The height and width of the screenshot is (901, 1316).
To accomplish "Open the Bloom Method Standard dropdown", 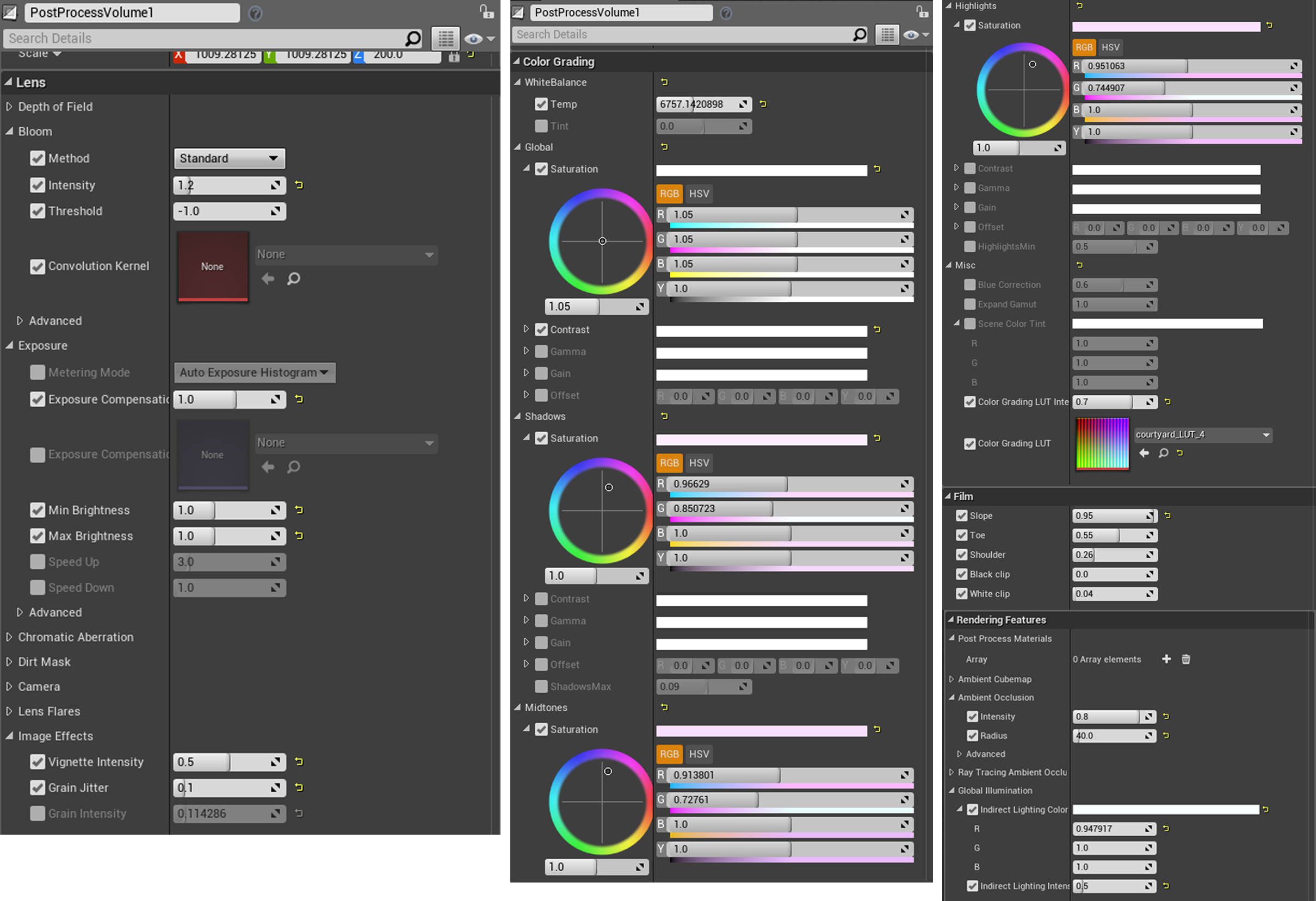I will (229, 158).
